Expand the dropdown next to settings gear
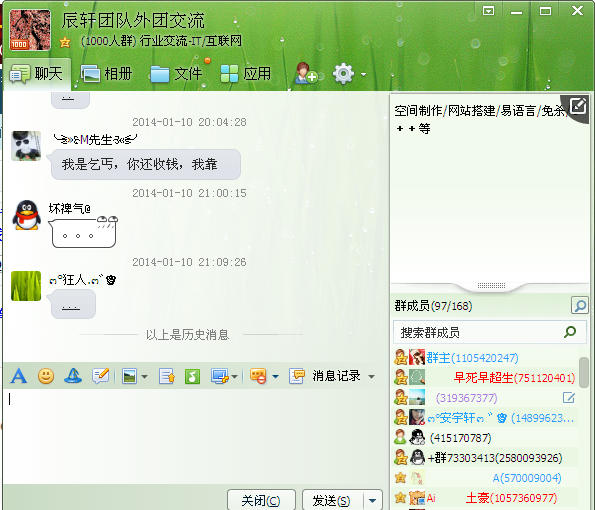Screen dimensions: 595x510 364,74
